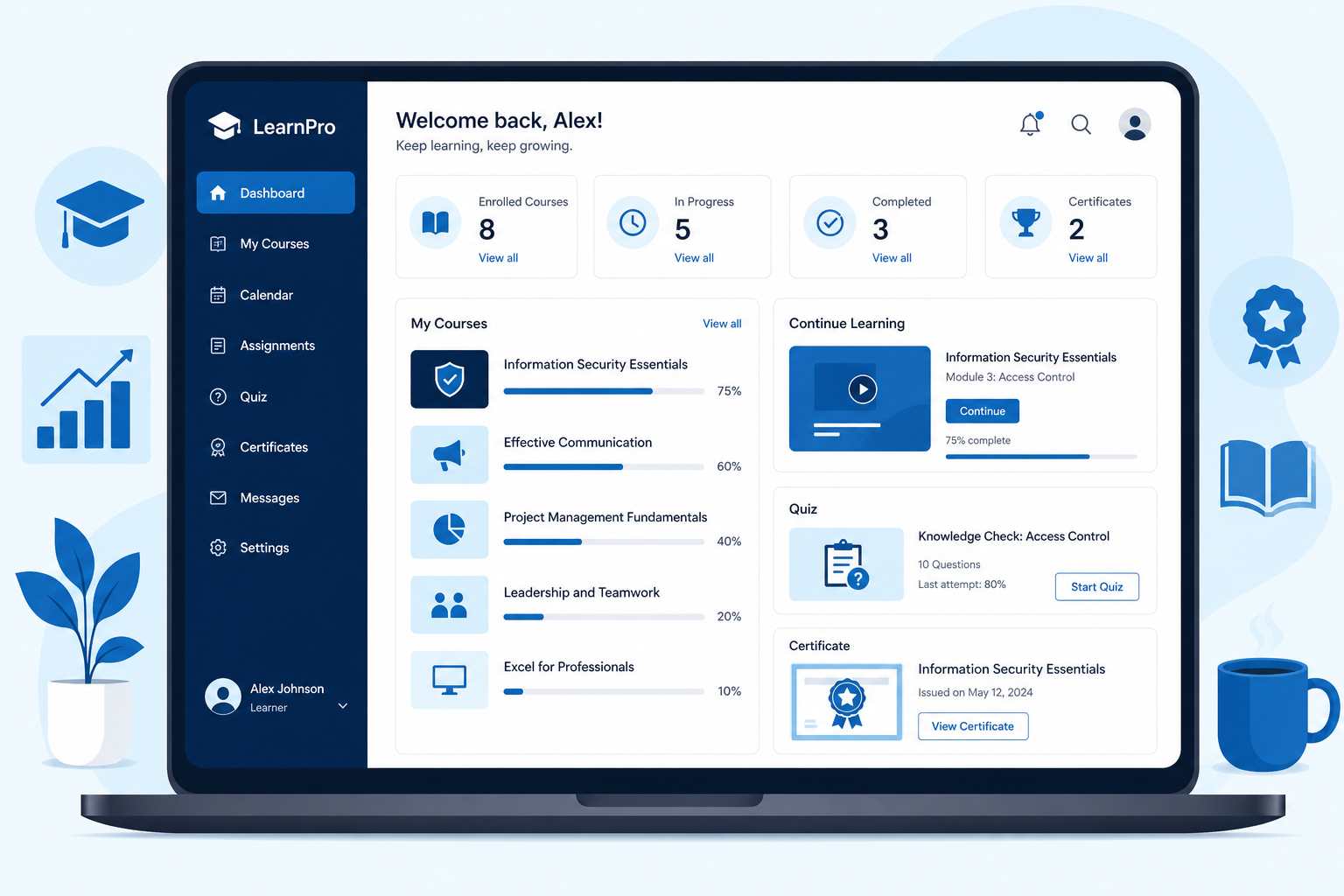The width and height of the screenshot is (1344, 896).
Task: Play the Continue Learning video
Action: 863,389
